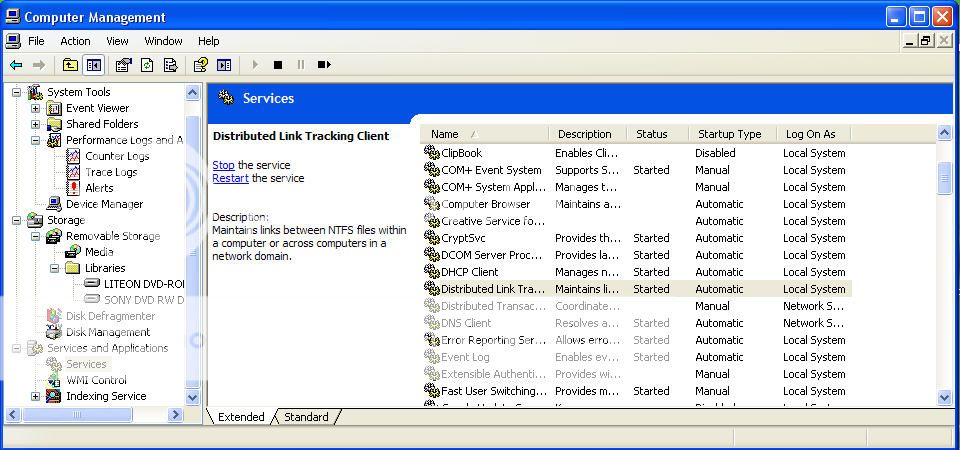Select the Alerts icon in tree
This screenshot has height=450, width=960.
tap(73, 188)
